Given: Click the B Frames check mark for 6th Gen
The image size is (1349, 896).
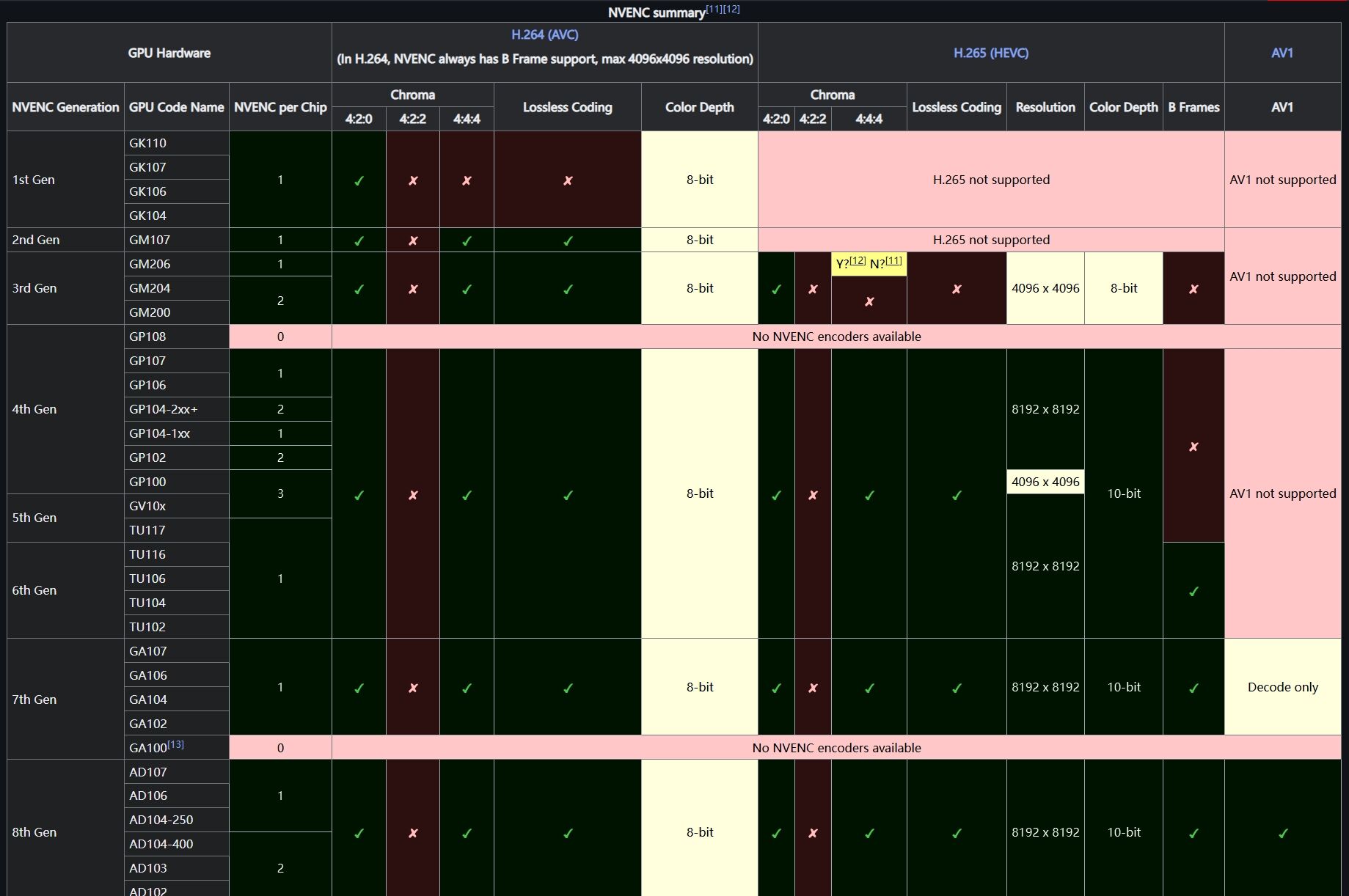Looking at the screenshot, I should tap(1193, 591).
